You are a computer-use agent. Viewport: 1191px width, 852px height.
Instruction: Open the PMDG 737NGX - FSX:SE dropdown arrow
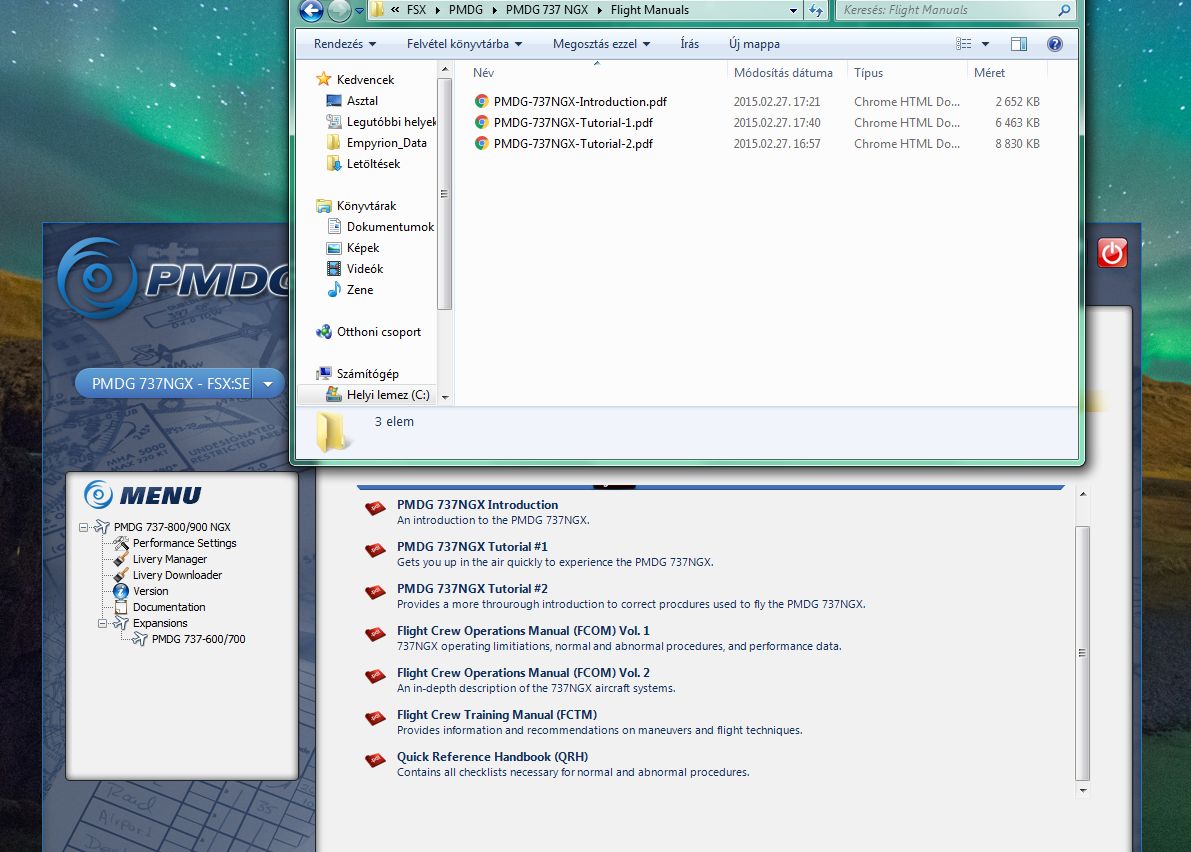pyautogui.click(x=267, y=384)
